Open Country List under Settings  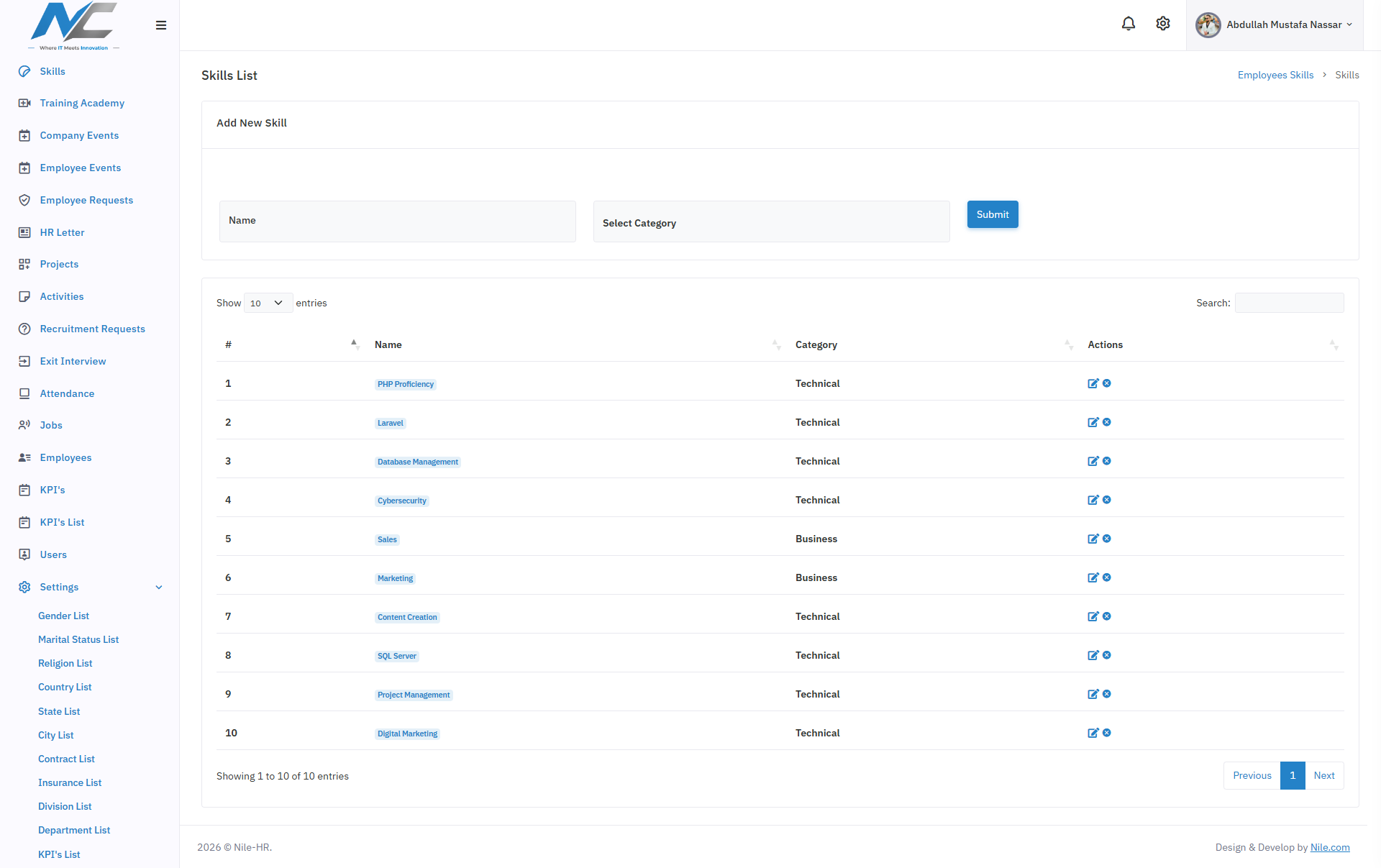[x=65, y=687]
